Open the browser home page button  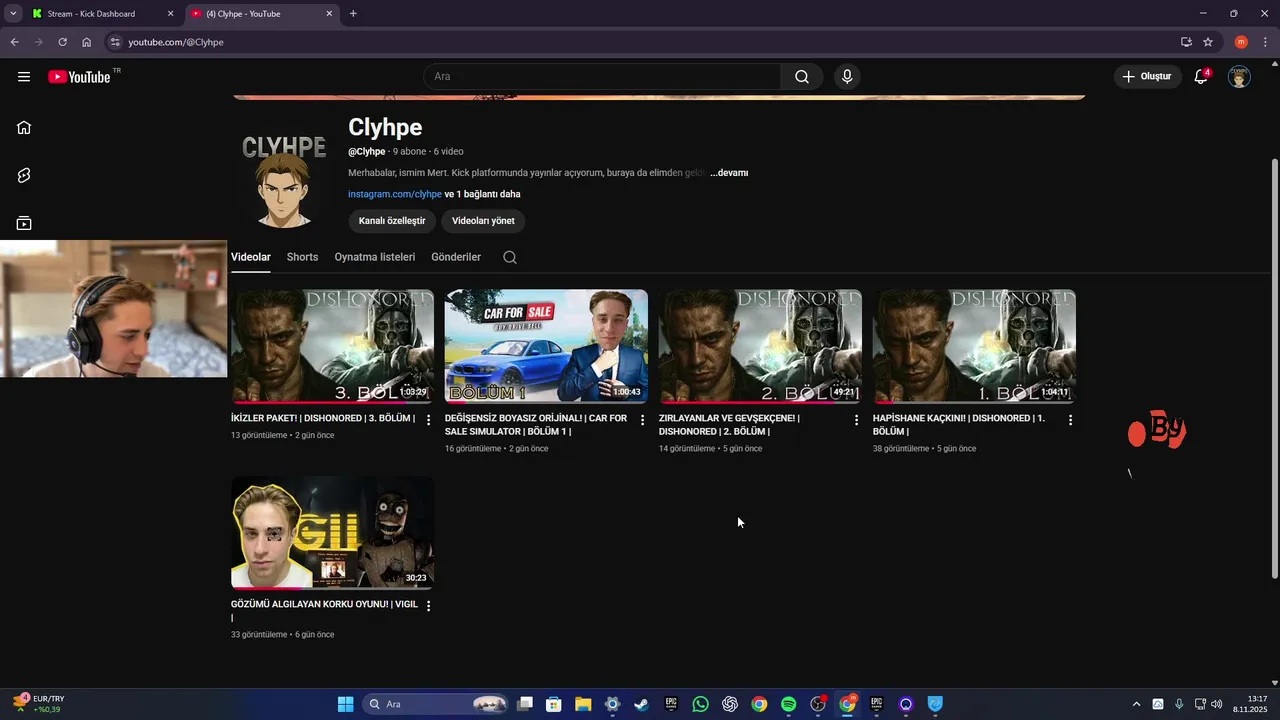coord(87,42)
